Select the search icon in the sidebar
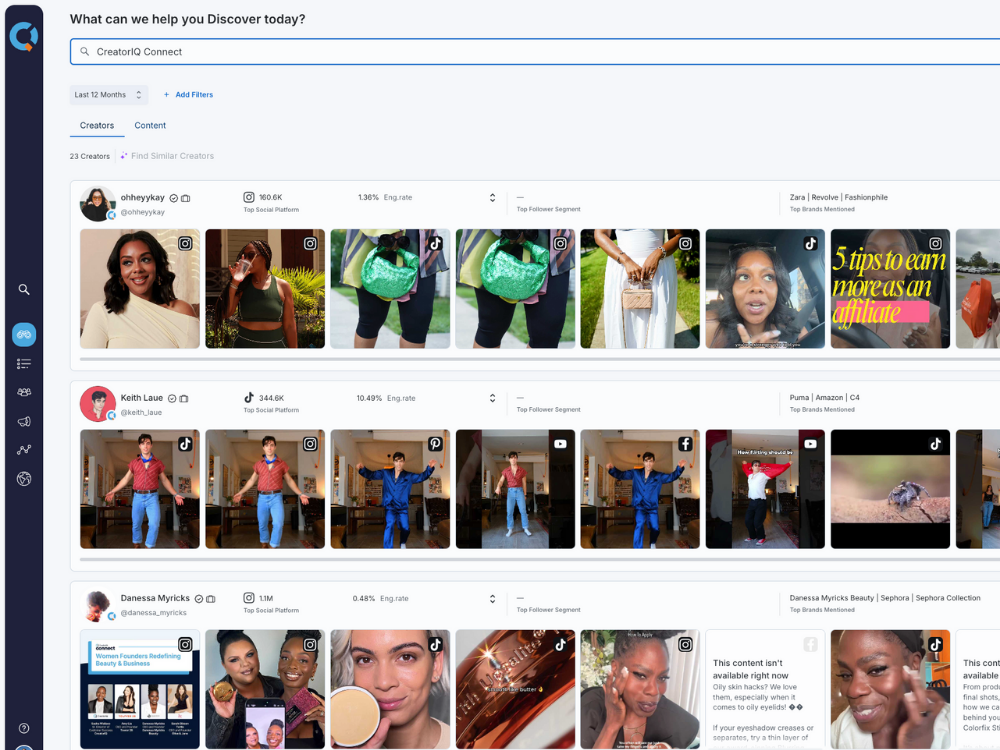Viewport: 1000px width, 750px height. click(23, 289)
